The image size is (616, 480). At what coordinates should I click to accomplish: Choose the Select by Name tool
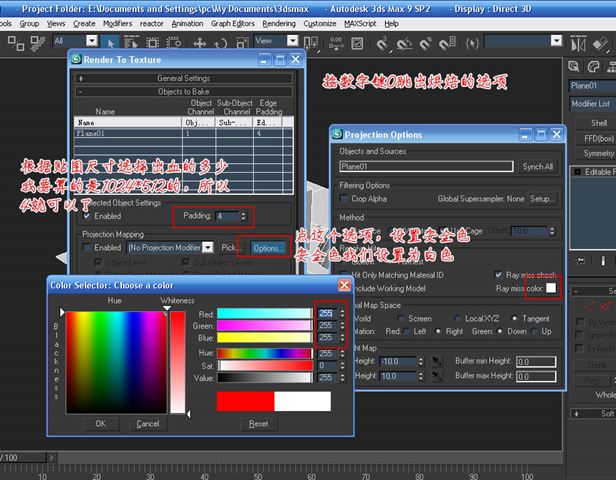[x=131, y=42]
